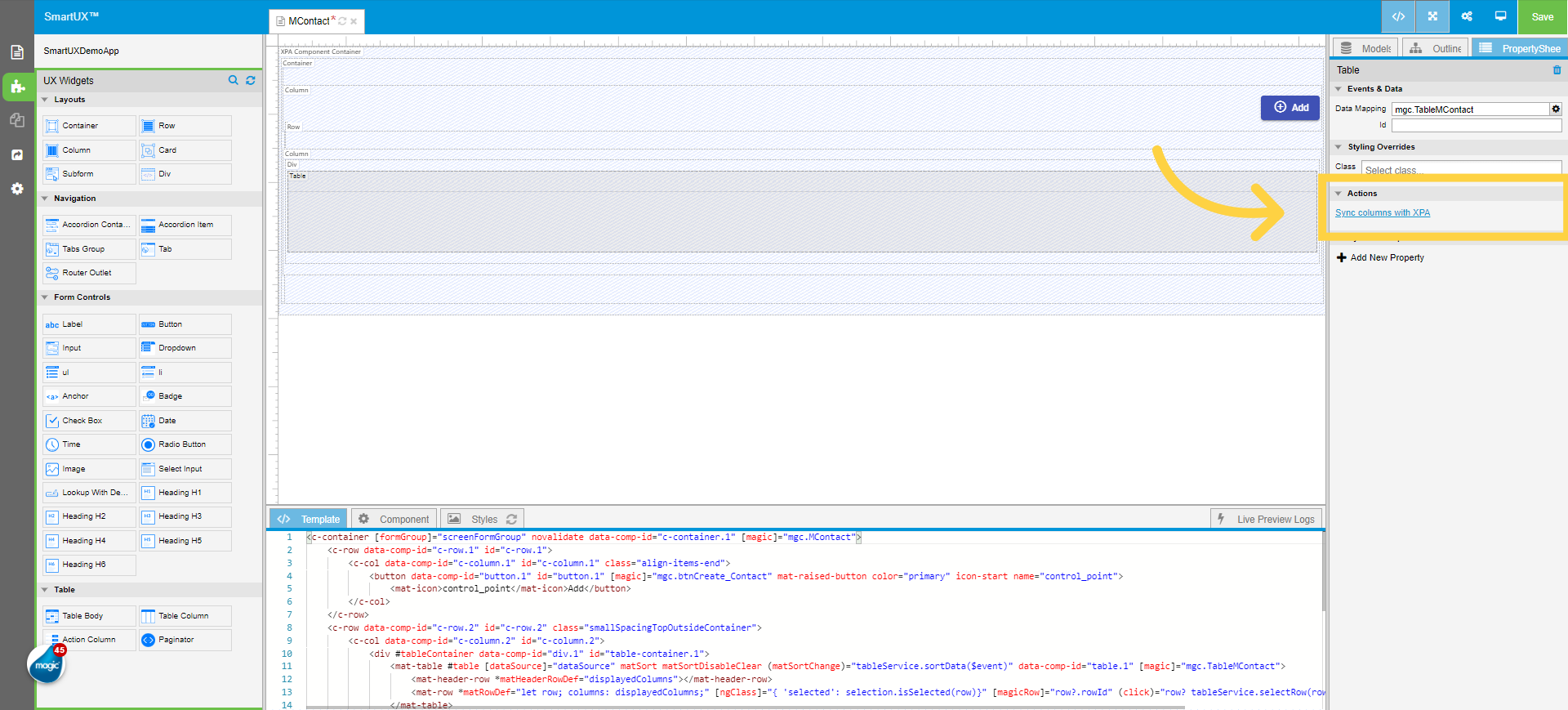Viewport: 1568px width, 710px height.
Task: Click the Save button
Action: pyautogui.click(x=1543, y=16)
